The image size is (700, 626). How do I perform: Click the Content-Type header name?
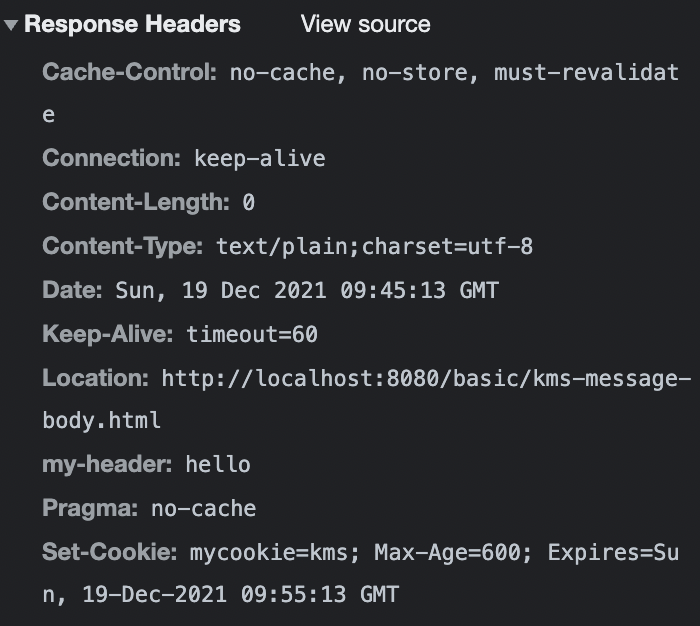click(123, 246)
